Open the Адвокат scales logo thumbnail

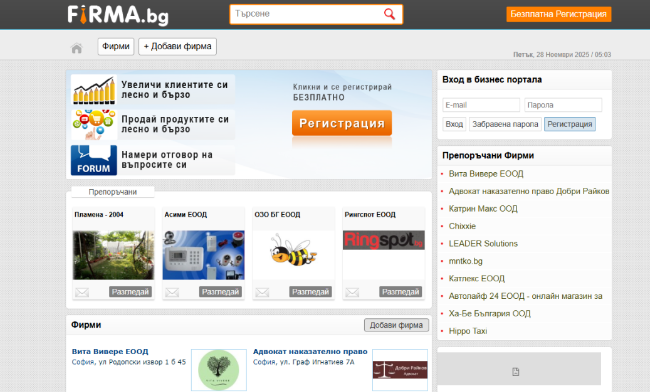point(400,370)
